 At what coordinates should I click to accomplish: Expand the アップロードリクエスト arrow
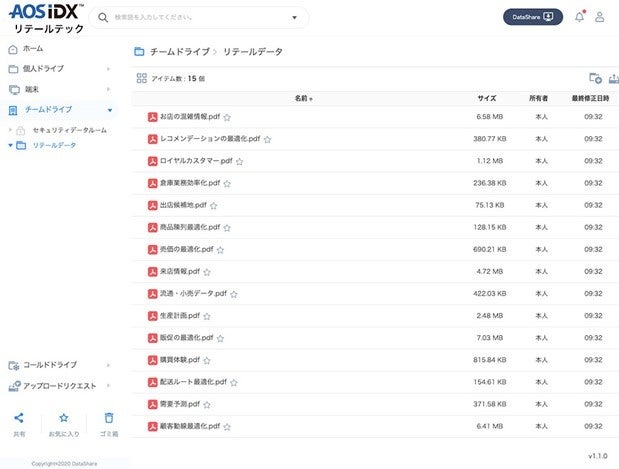(x=108, y=386)
